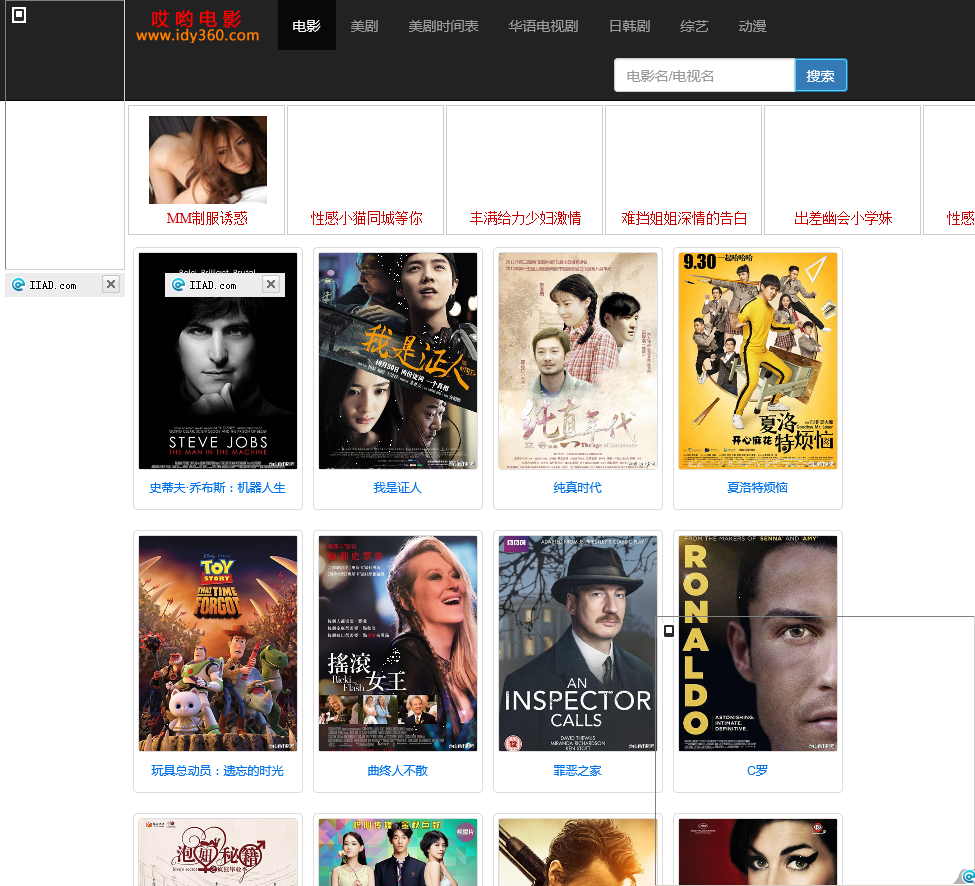
Task: Open the 综艺 tab
Action: pyautogui.click(x=694, y=26)
